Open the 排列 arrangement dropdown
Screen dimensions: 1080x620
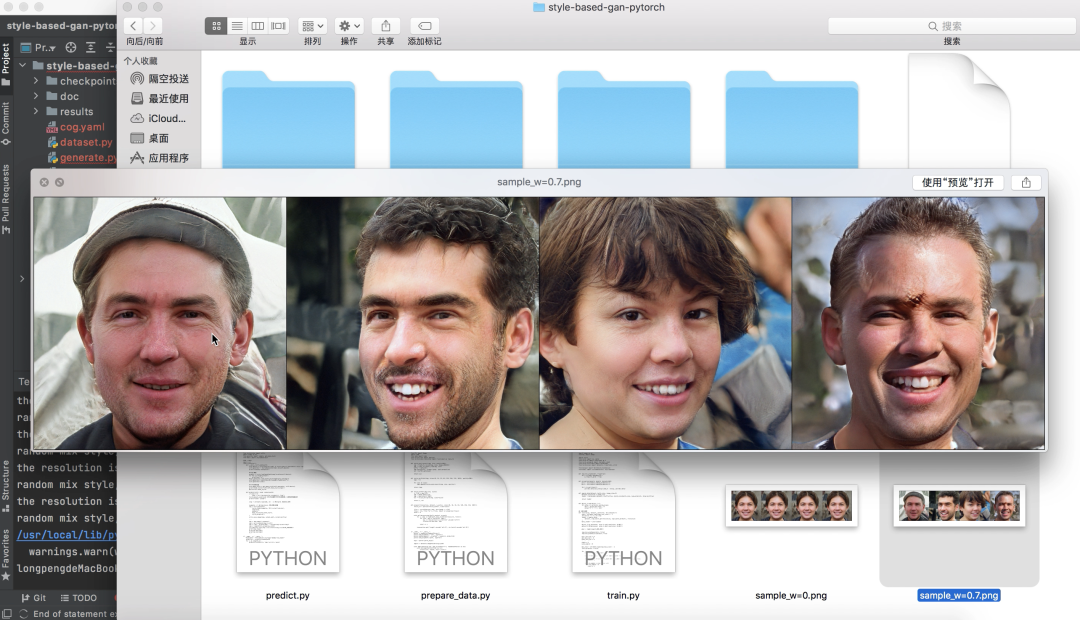pos(313,25)
